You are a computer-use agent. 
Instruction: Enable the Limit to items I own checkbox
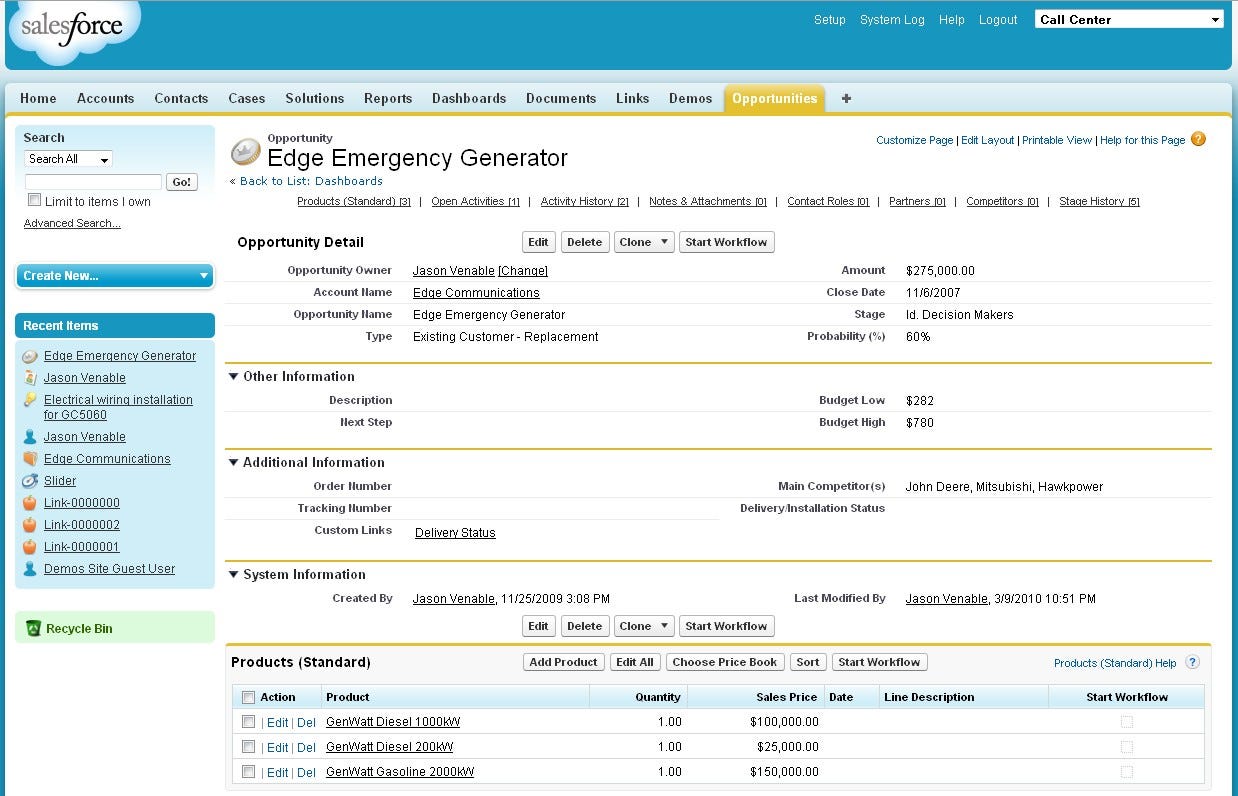click(35, 201)
